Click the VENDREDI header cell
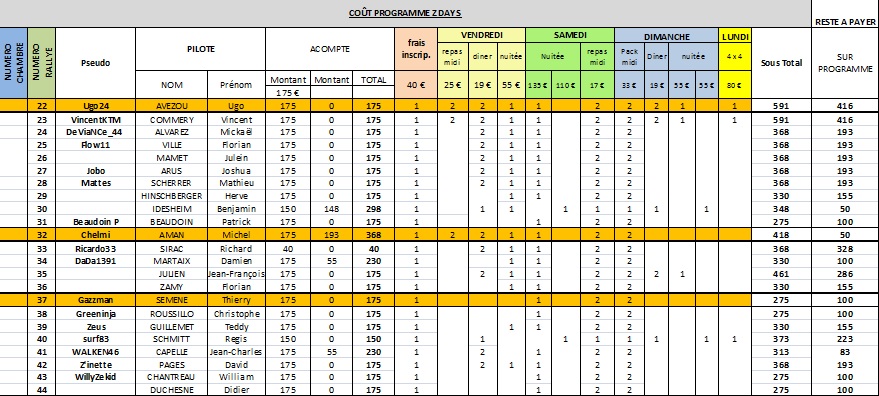This screenshot has height=396, width=879. pos(482,35)
